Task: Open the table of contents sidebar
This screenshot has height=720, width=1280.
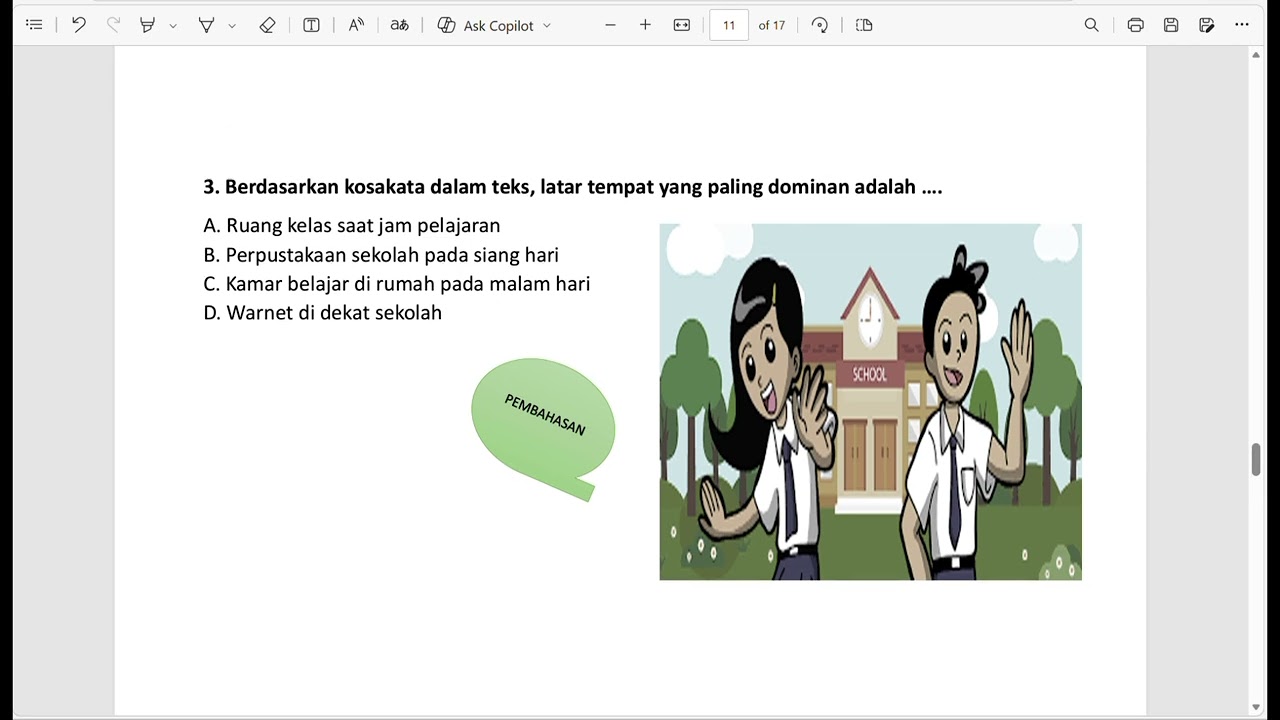Action: click(34, 25)
